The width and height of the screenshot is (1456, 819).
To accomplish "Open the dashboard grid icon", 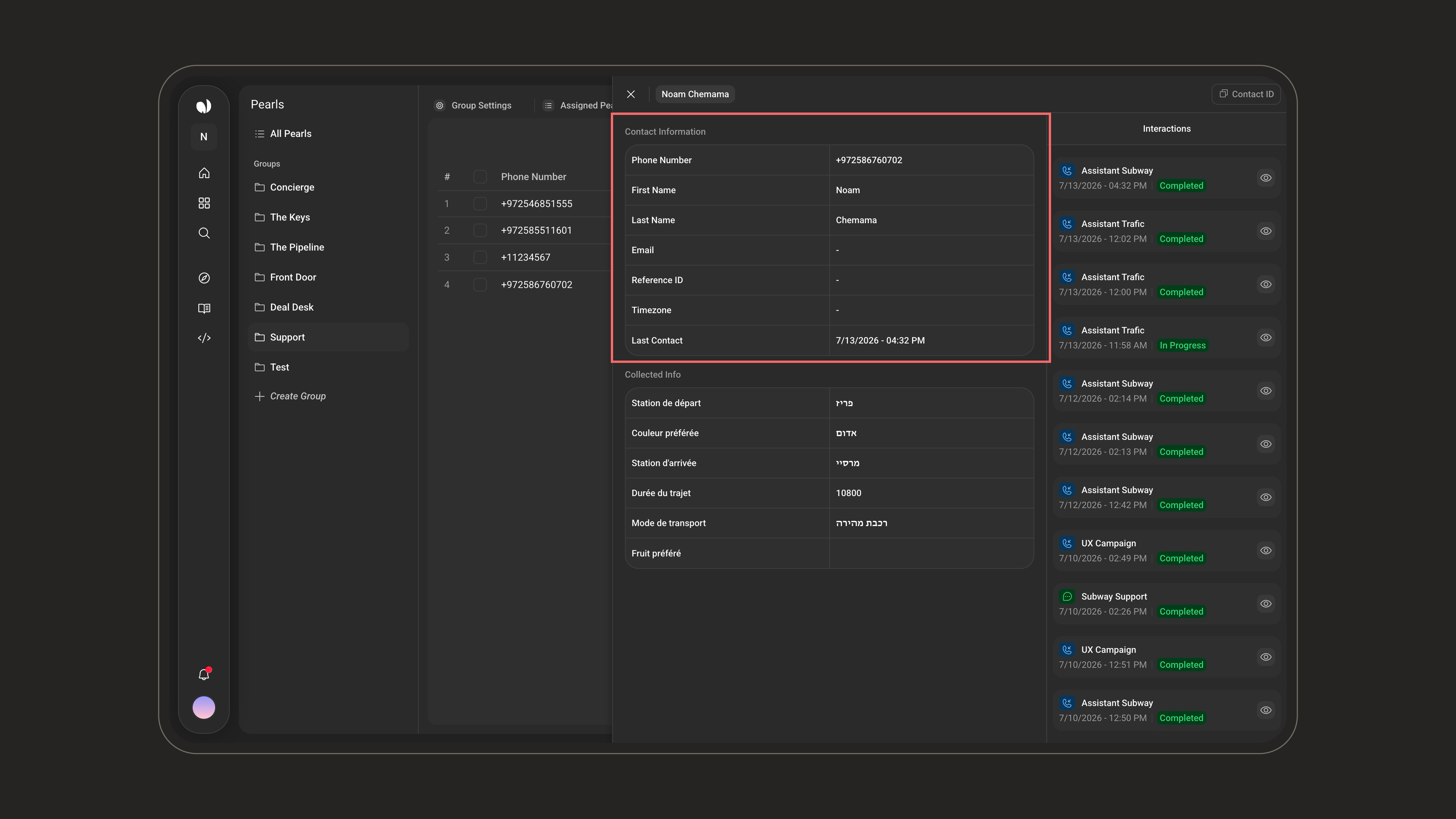I will click(204, 203).
